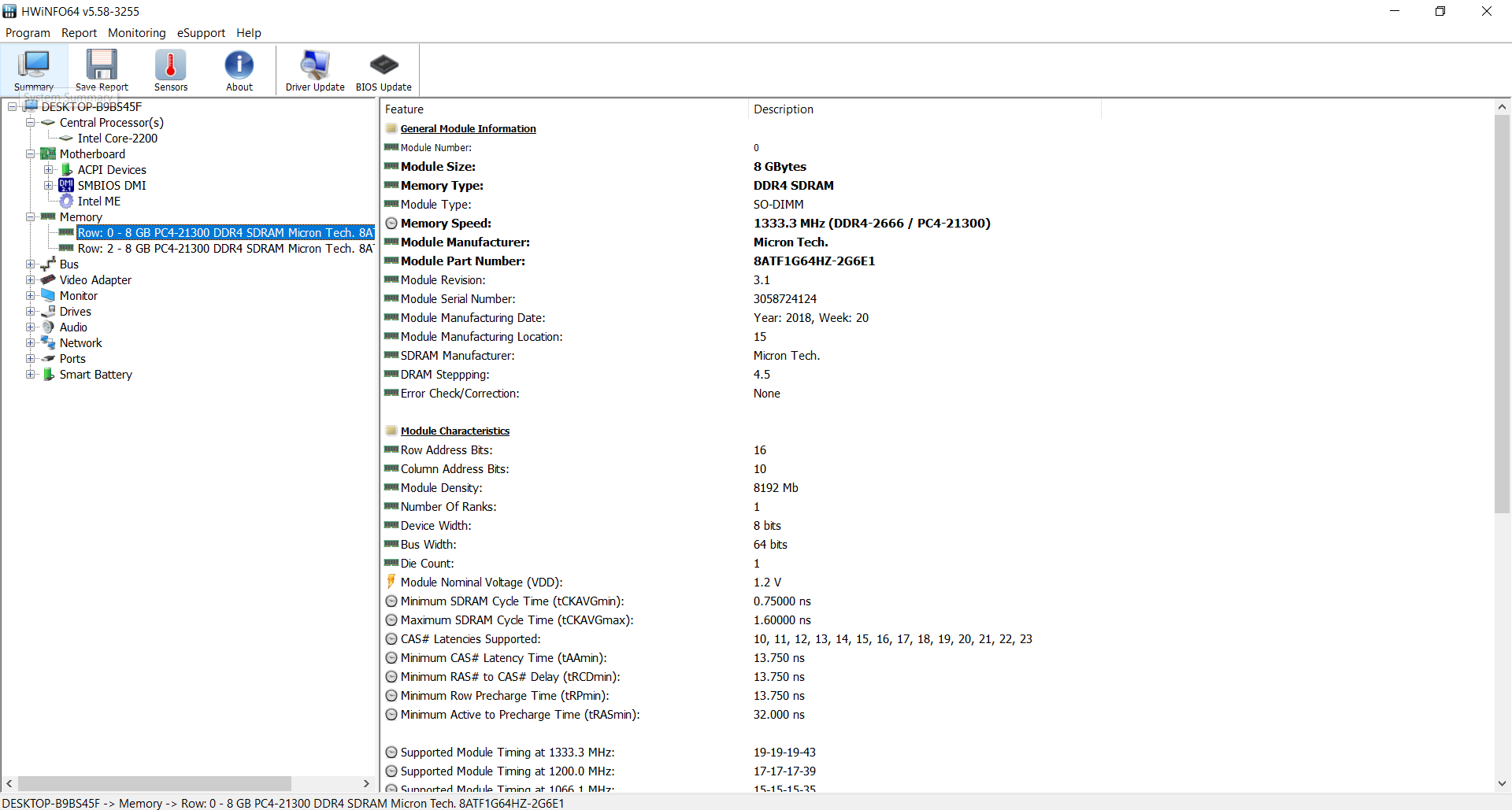The height and width of the screenshot is (810, 1512).
Task: Click the vertical scrollbar thumb
Action: click(x=1502, y=315)
